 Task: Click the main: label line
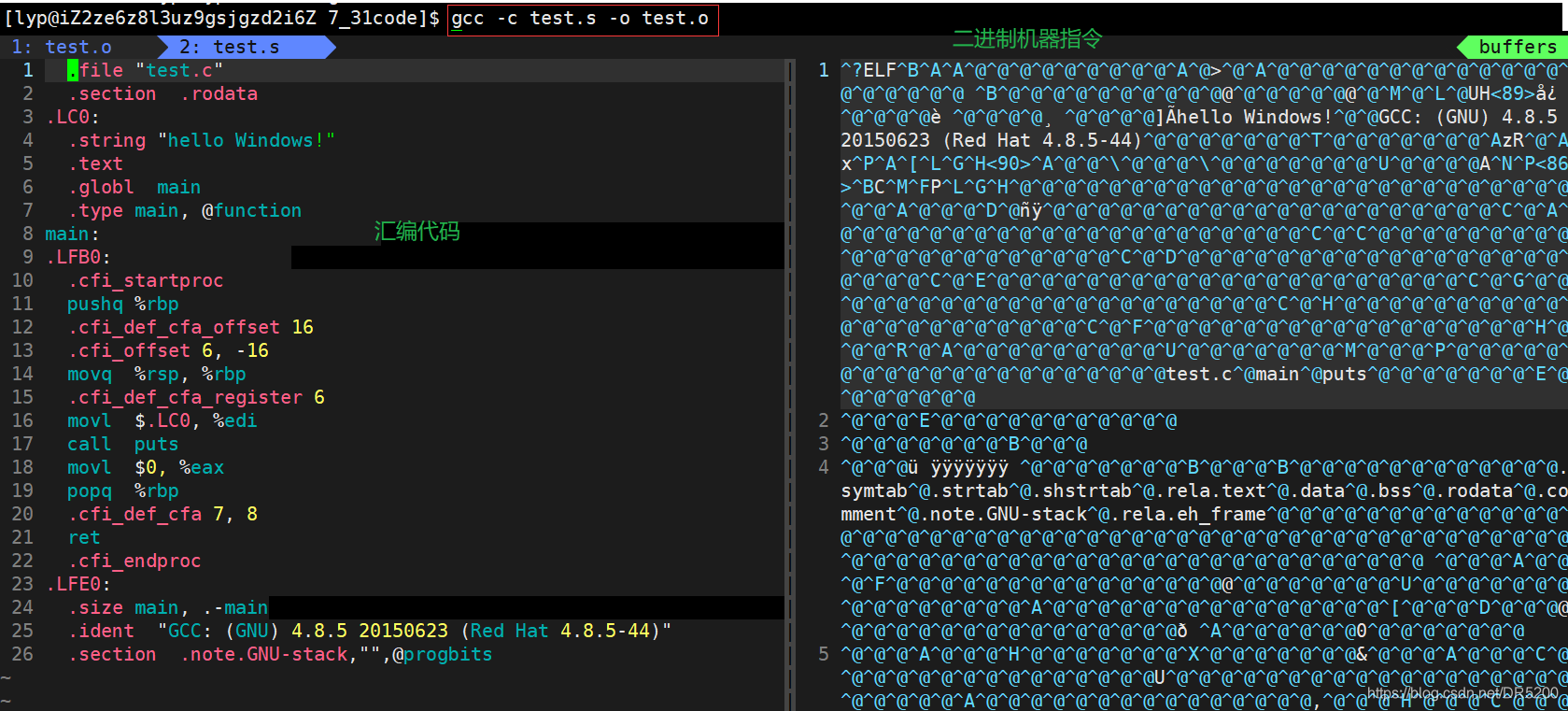coord(72,234)
